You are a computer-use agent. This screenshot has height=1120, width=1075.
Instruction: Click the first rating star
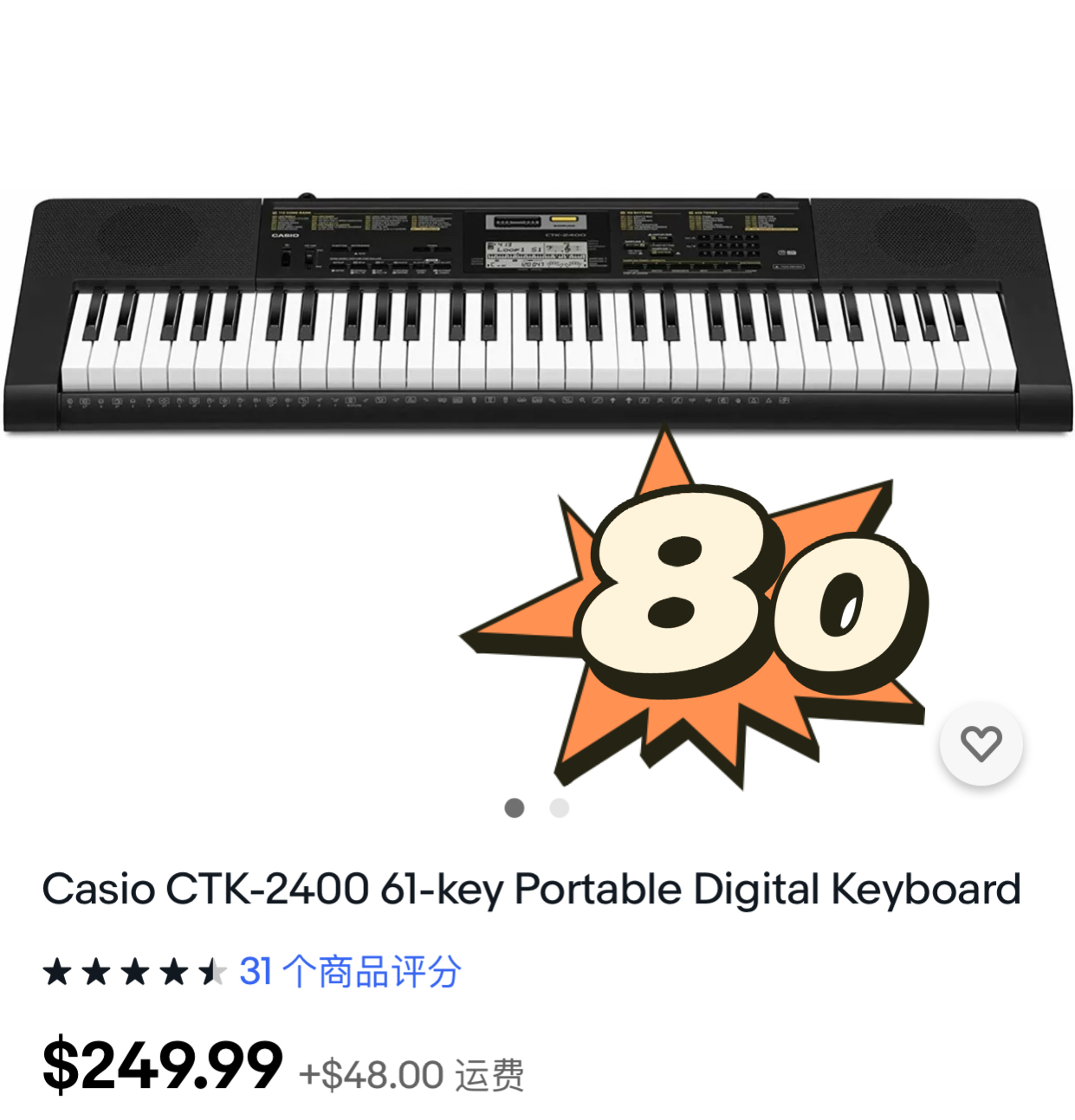point(57,972)
